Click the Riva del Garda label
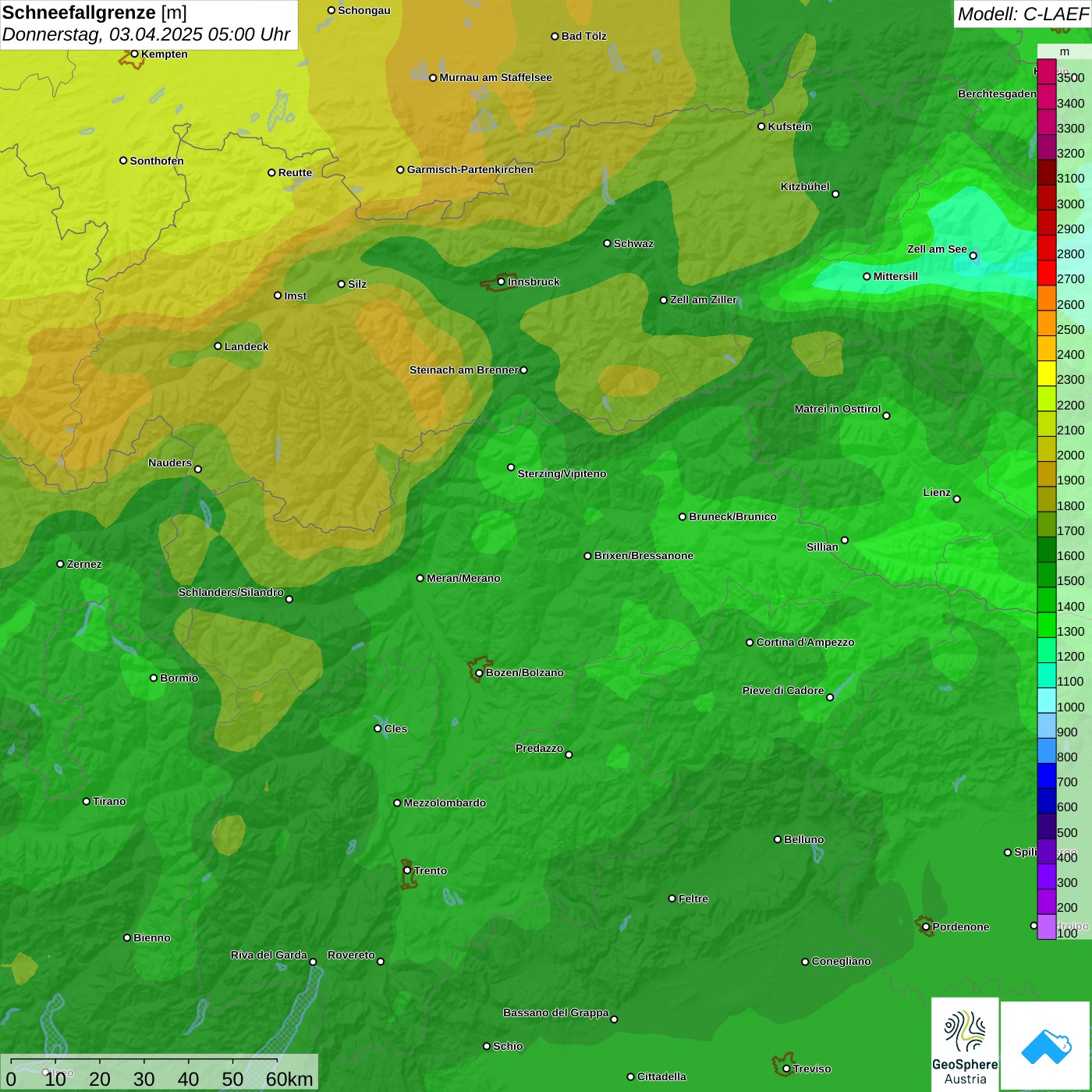The height and width of the screenshot is (1092, 1092). [269, 955]
